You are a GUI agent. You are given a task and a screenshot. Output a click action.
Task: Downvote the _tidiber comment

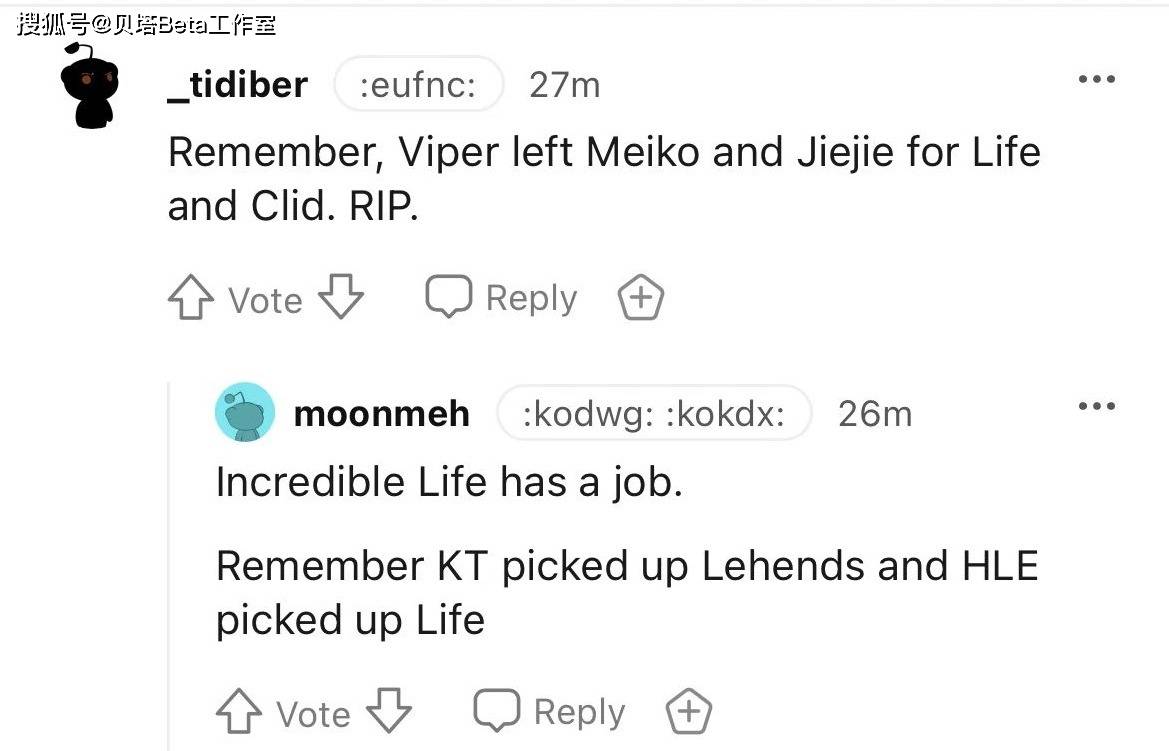pyautogui.click(x=341, y=298)
